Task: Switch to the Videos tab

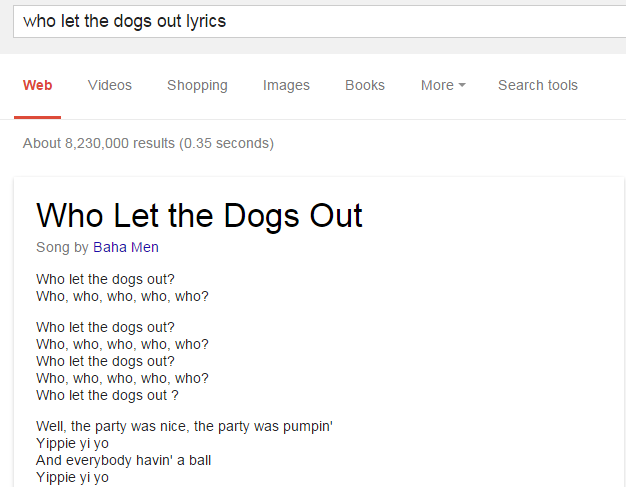Action: pyautogui.click(x=110, y=85)
